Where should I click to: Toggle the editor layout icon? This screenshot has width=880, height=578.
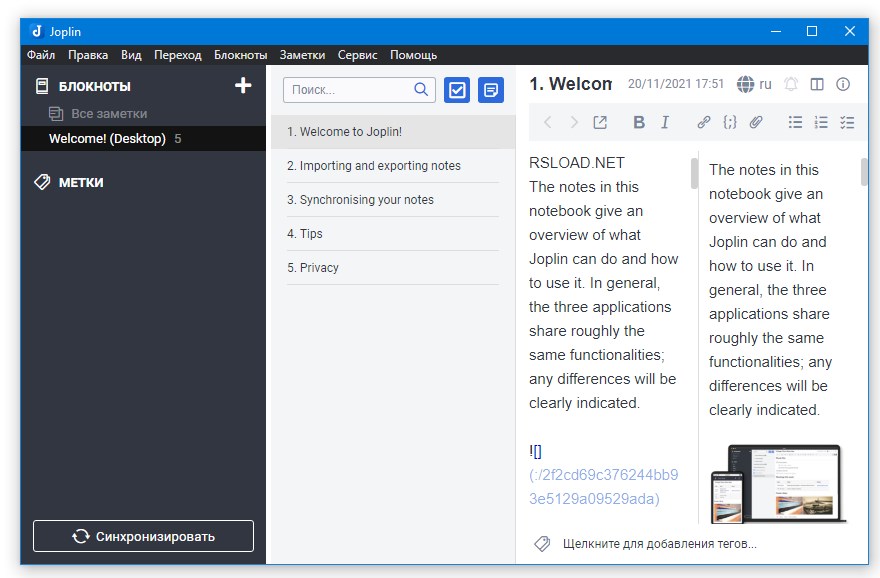click(x=817, y=84)
